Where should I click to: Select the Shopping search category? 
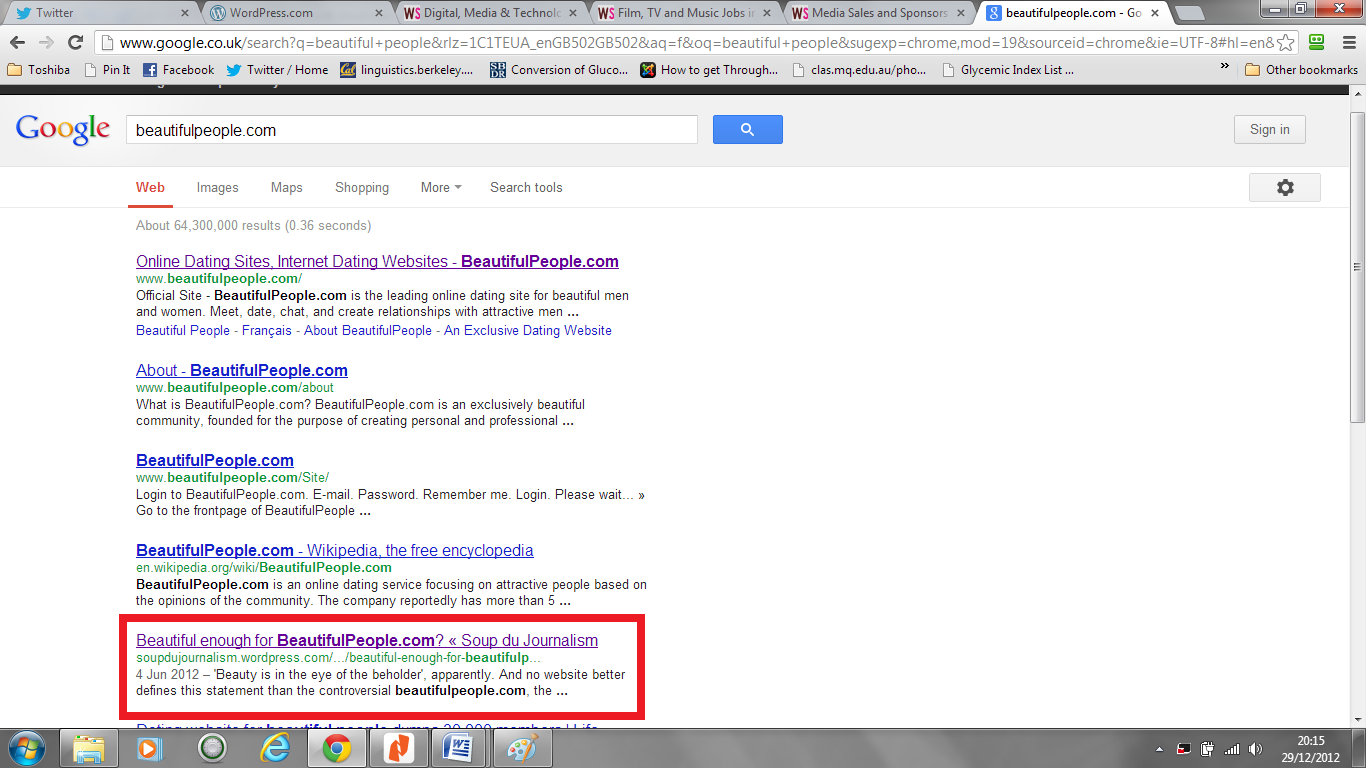point(362,187)
